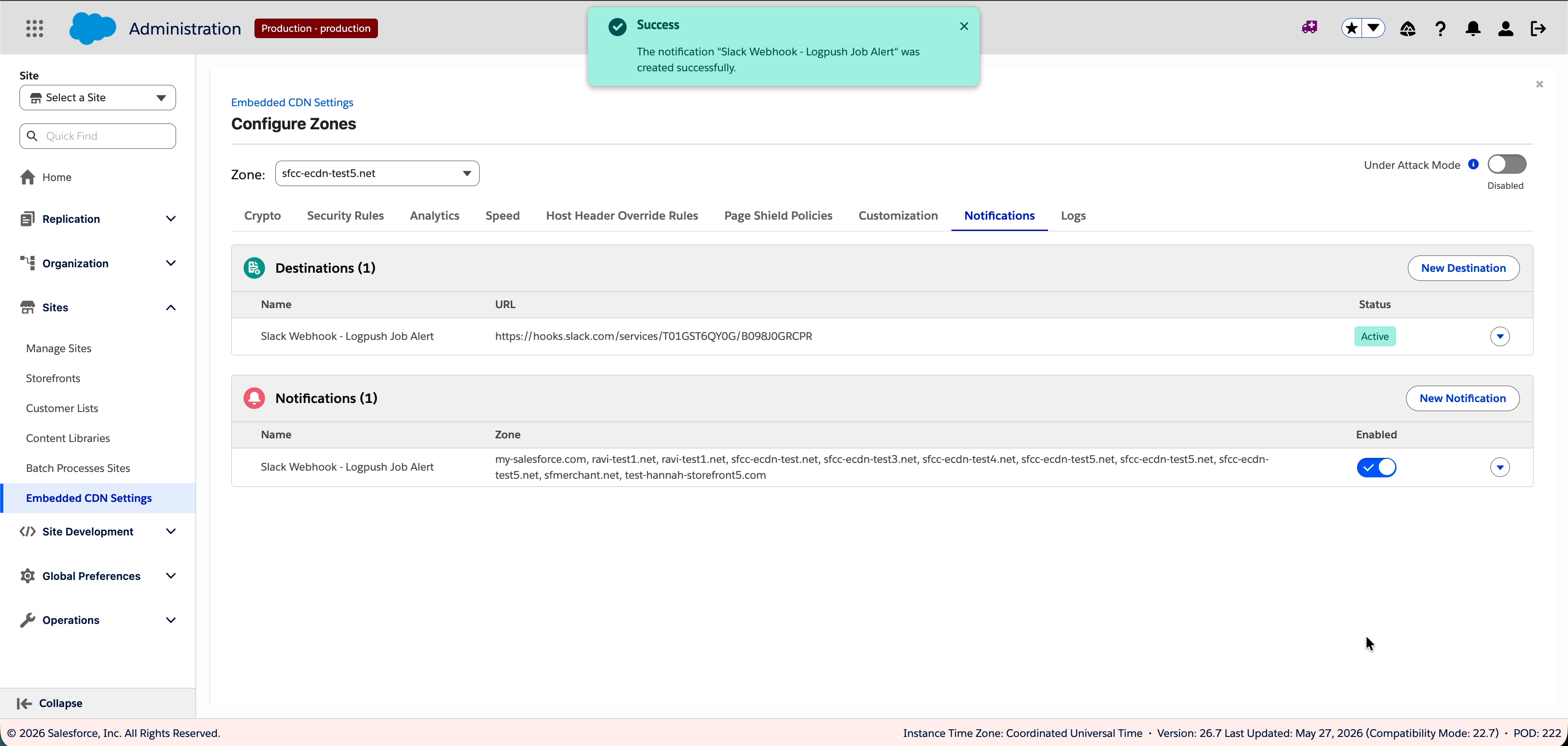Open actions menu for Slack Webhook destination

(1500, 336)
